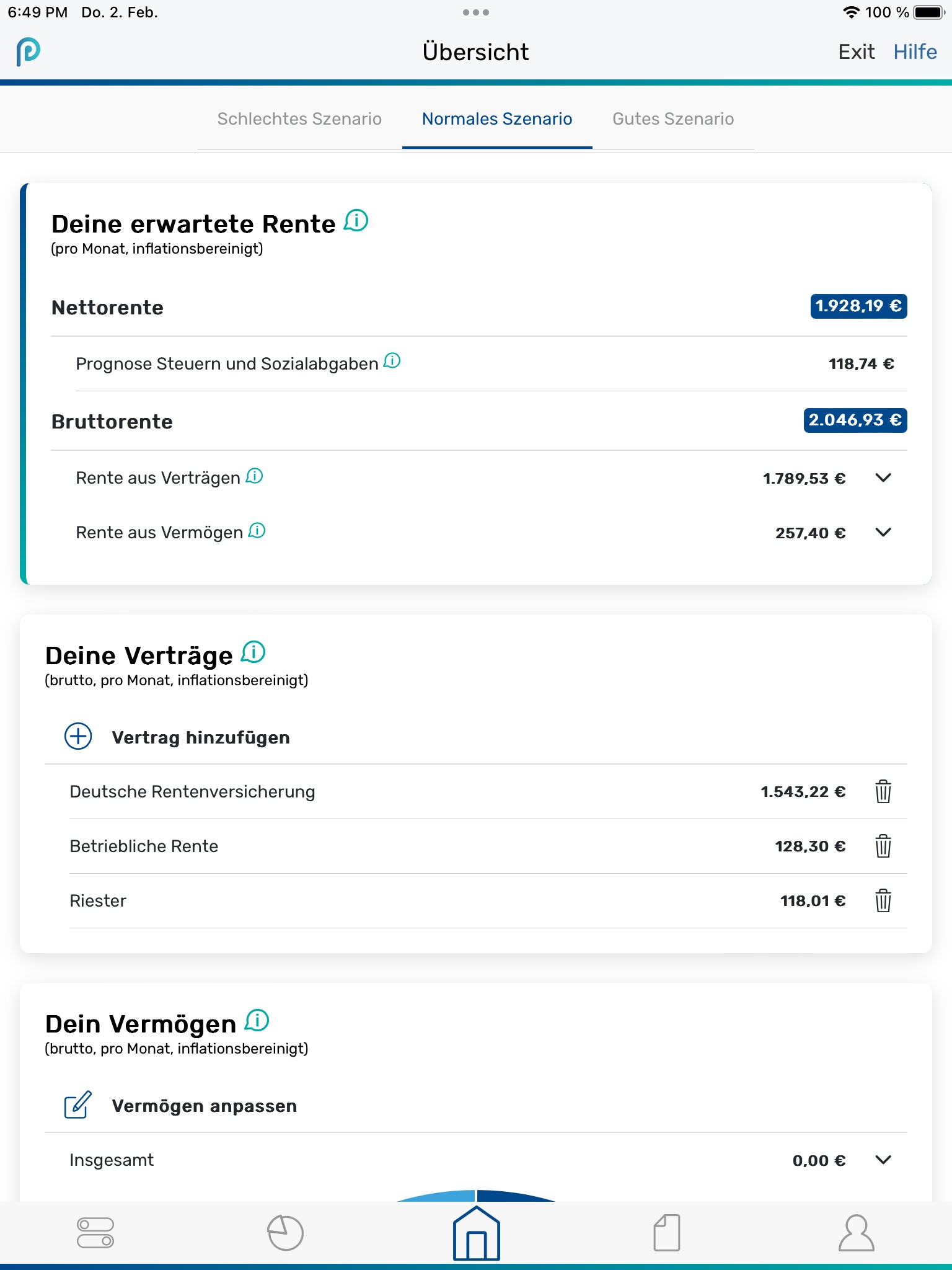The image size is (952, 1270).
Task: Tap the three dots at top center
Action: point(476,12)
